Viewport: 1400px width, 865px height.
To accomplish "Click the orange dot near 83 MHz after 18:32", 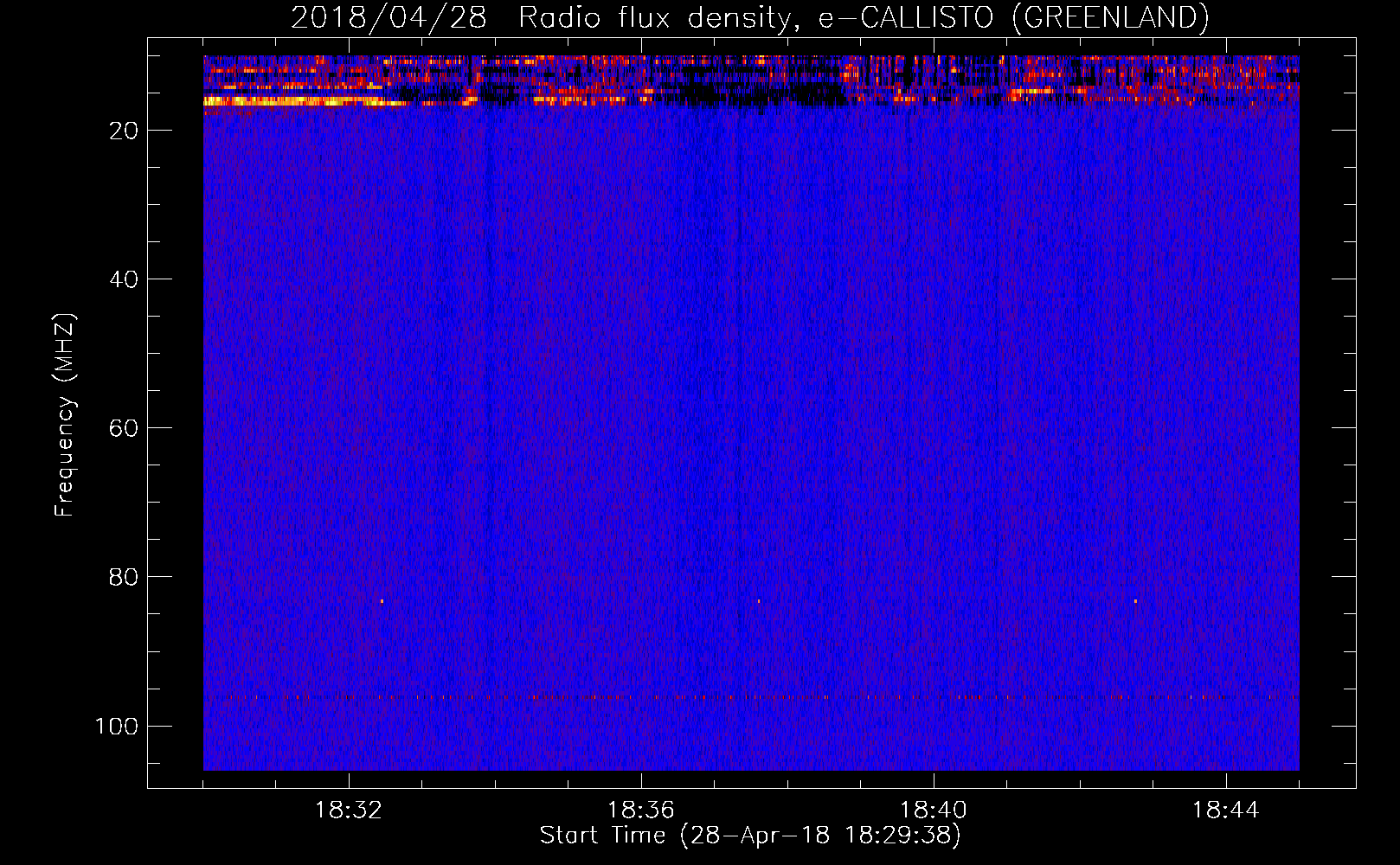I will tap(382, 600).
